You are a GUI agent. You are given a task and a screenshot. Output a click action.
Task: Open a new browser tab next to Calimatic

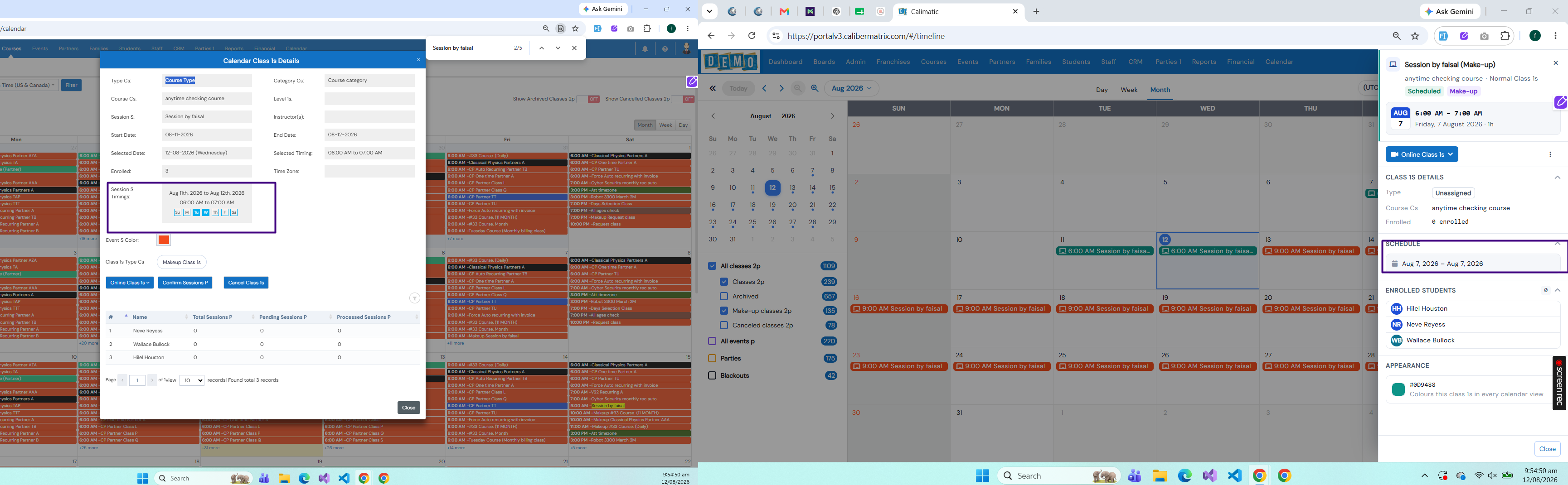(x=1036, y=12)
